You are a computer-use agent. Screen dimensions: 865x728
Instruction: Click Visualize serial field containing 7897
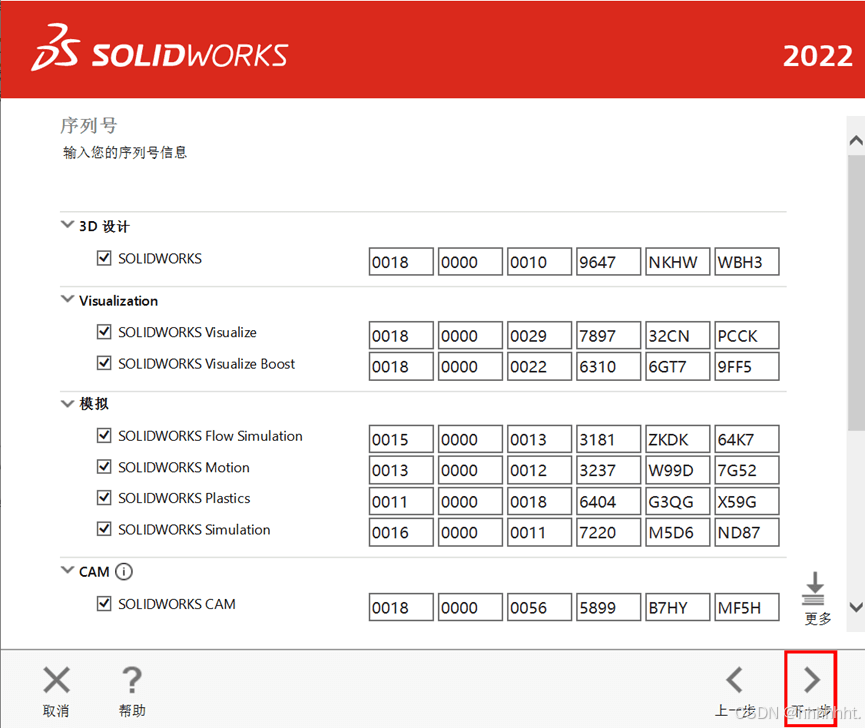[608, 335]
